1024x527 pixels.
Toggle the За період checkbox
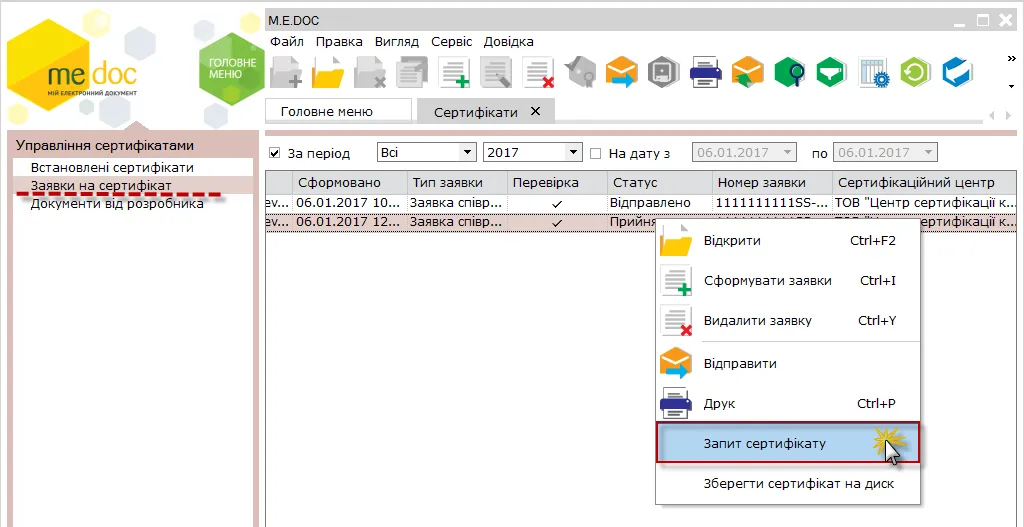pyautogui.click(x=275, y=153)
